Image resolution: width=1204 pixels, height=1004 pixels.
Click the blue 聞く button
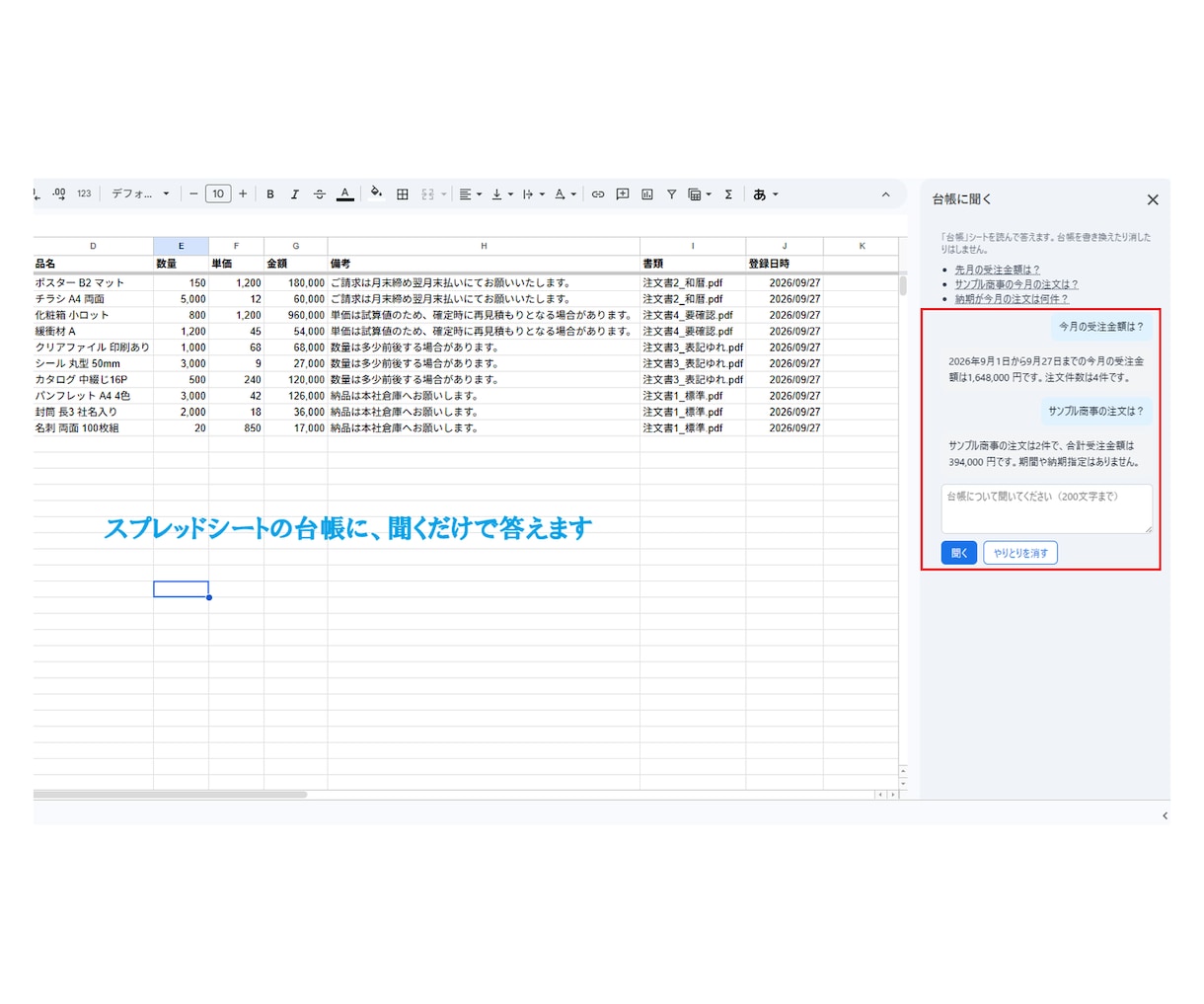pyautogui.click(x=959, y=553)
